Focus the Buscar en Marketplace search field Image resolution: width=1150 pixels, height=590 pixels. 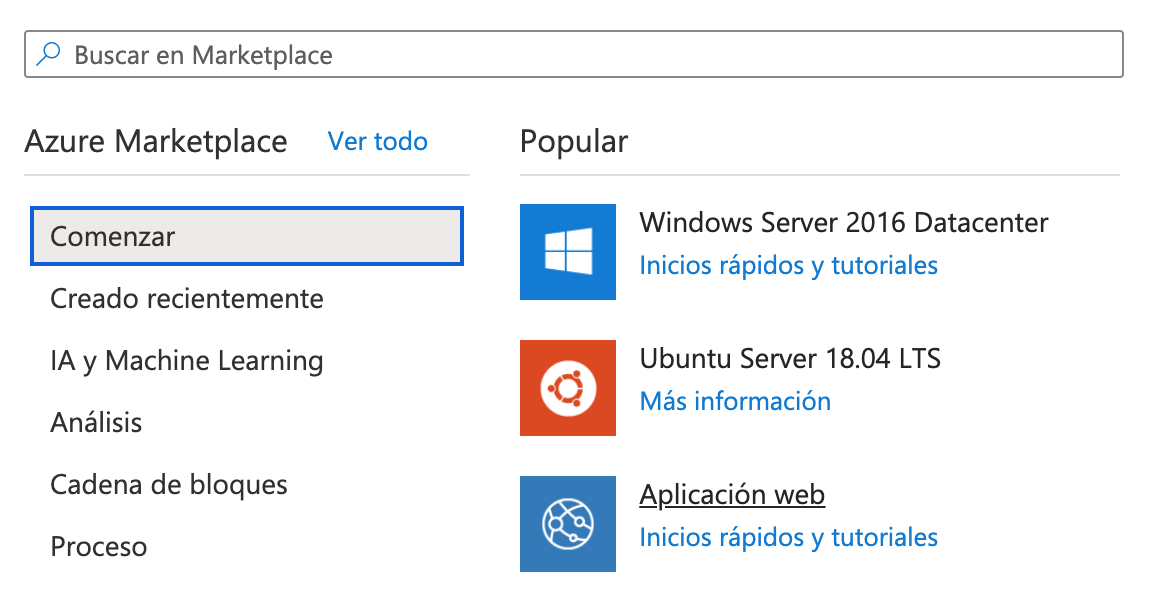(574, 54)
